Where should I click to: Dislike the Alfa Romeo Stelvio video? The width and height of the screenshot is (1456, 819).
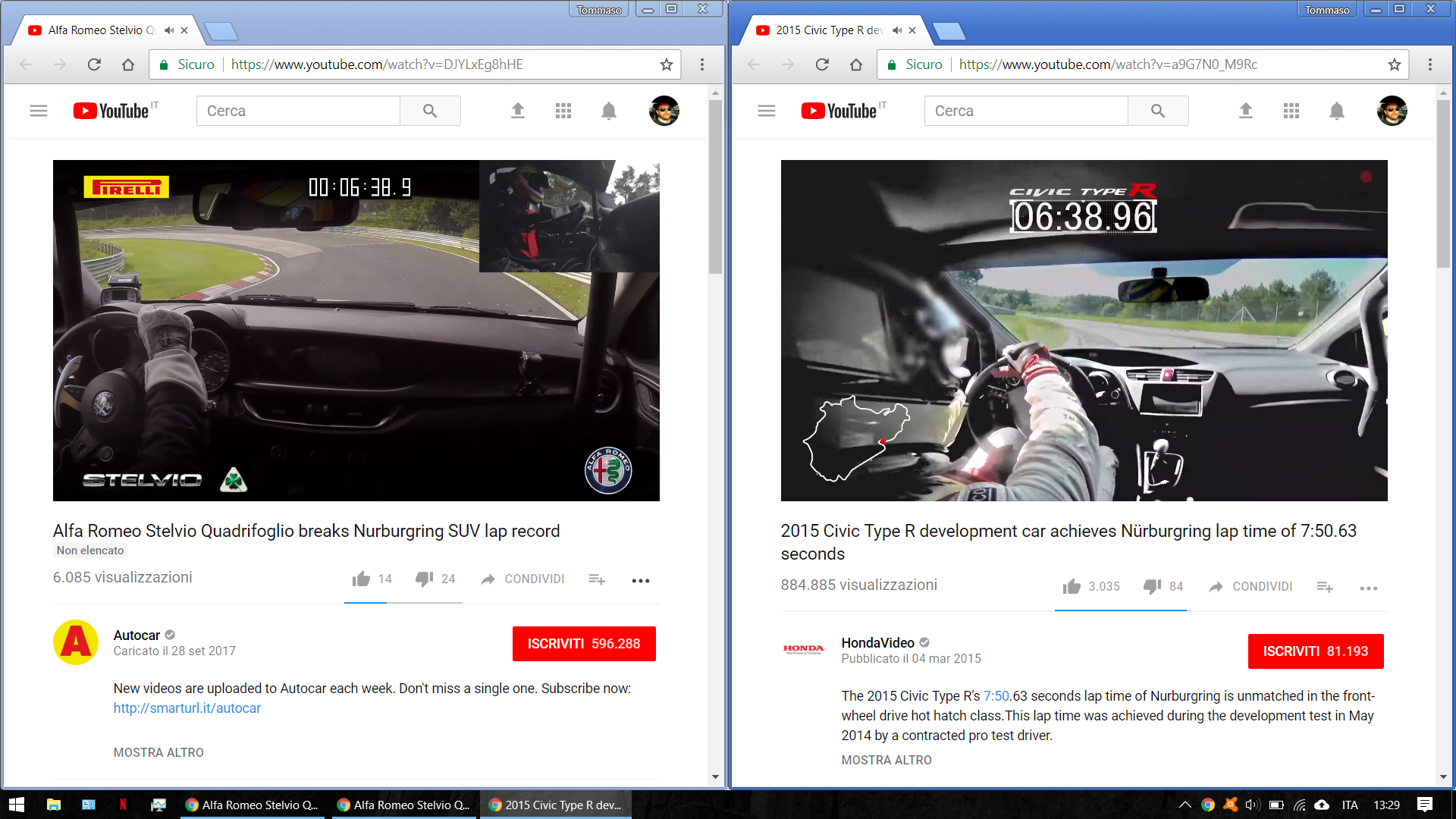pos(424,579)
